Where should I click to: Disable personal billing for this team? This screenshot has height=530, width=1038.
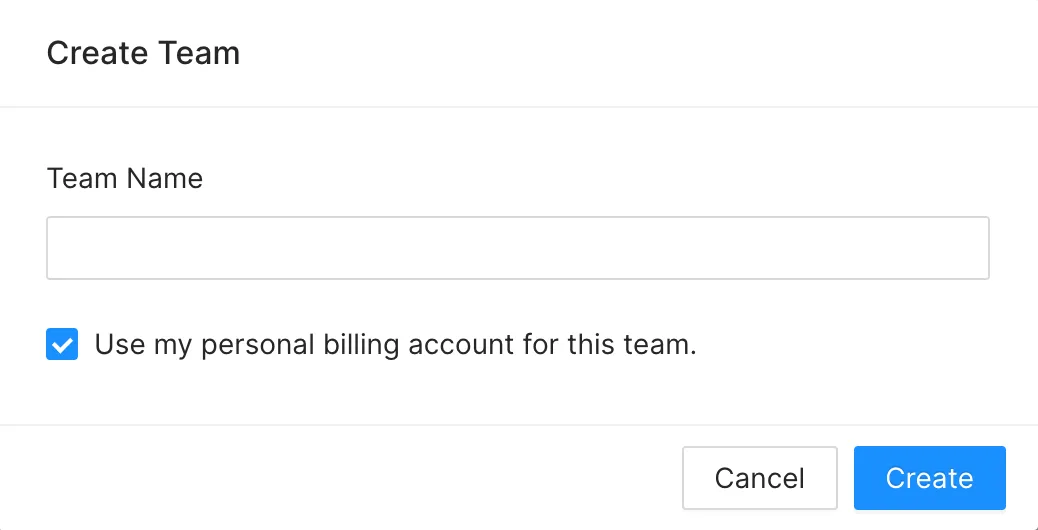[x=62, y=344]
